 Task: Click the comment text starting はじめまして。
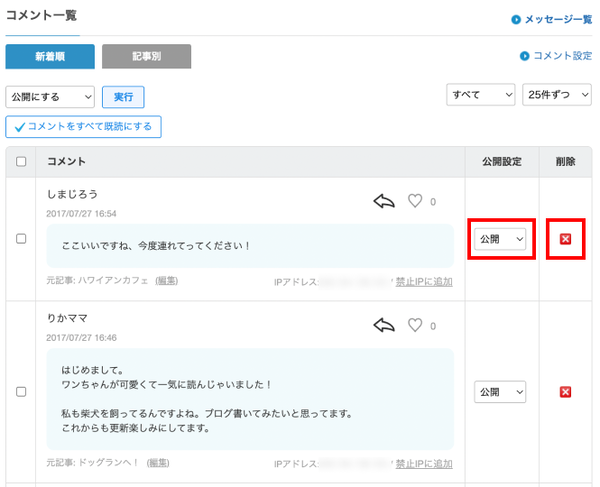[207, 399]
